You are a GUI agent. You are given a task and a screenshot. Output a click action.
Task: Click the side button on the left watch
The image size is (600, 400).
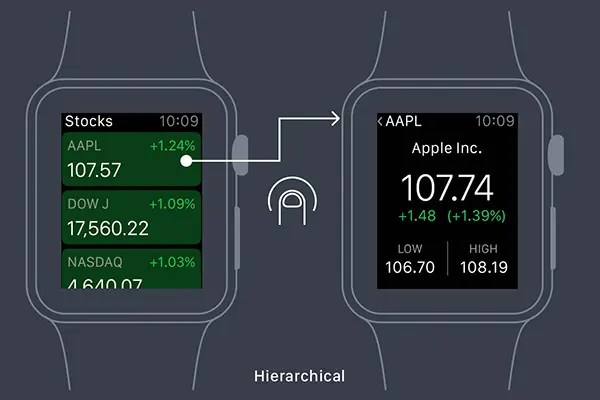[237, 238]
